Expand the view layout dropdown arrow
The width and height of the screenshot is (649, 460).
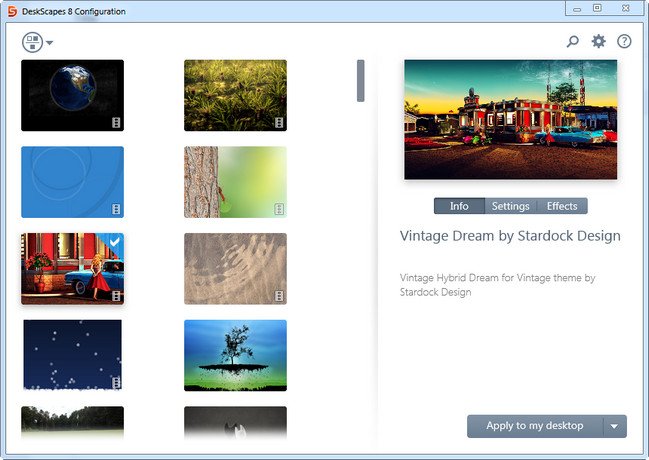tap(49, 43)
